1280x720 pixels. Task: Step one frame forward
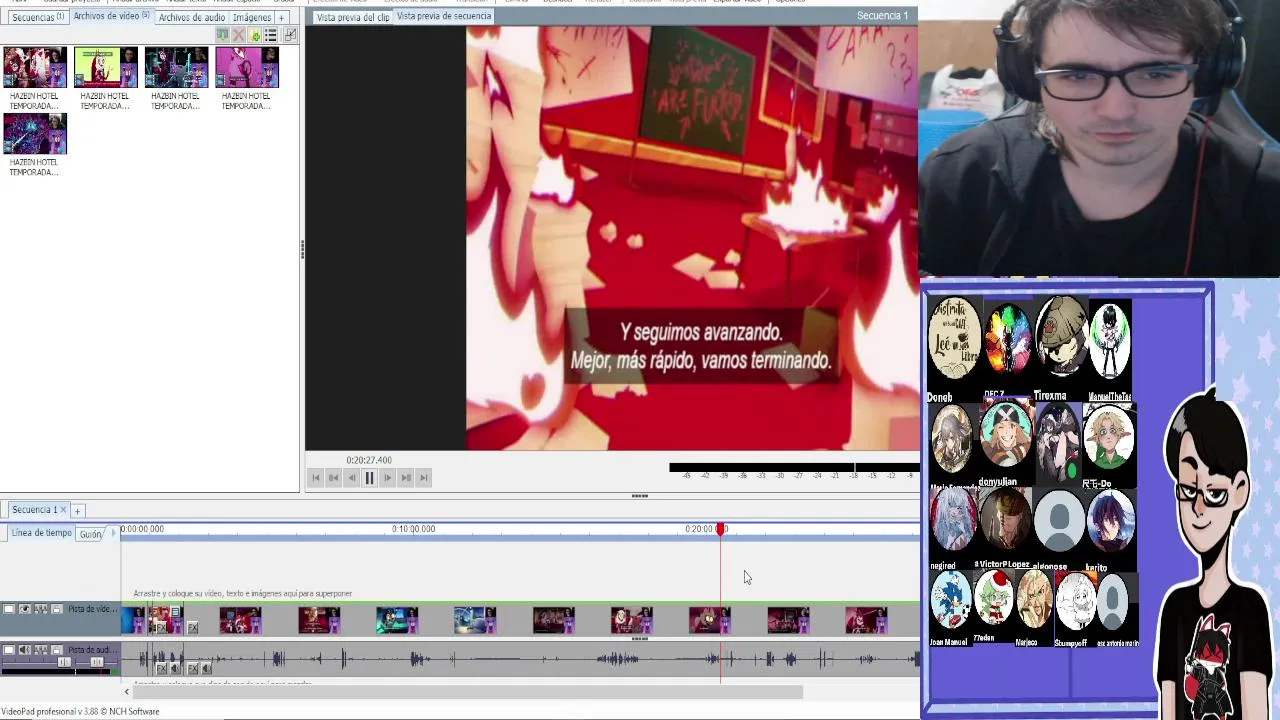388,478
